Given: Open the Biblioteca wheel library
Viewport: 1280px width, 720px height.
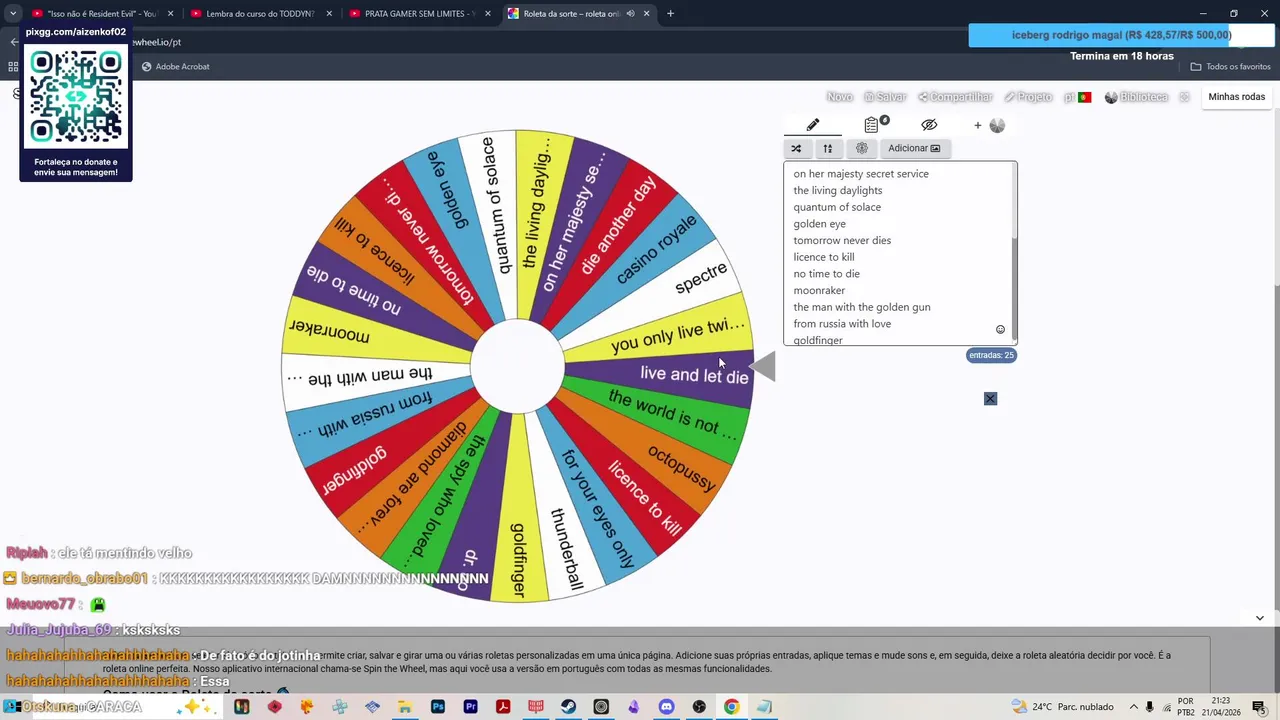Looking at the screenshot, I should [x=1137, y=97].
